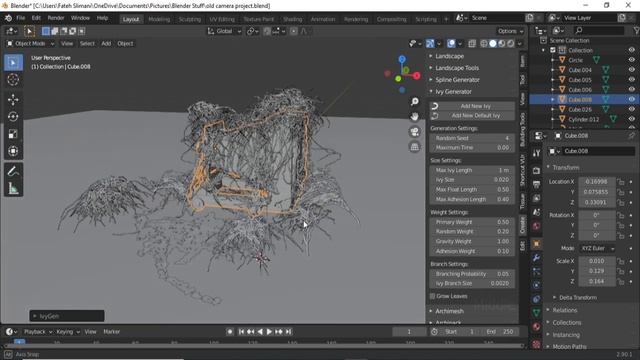640x360 pixels.
Task: Open Modifier properties wrench icon
Action: coord(536,258)
